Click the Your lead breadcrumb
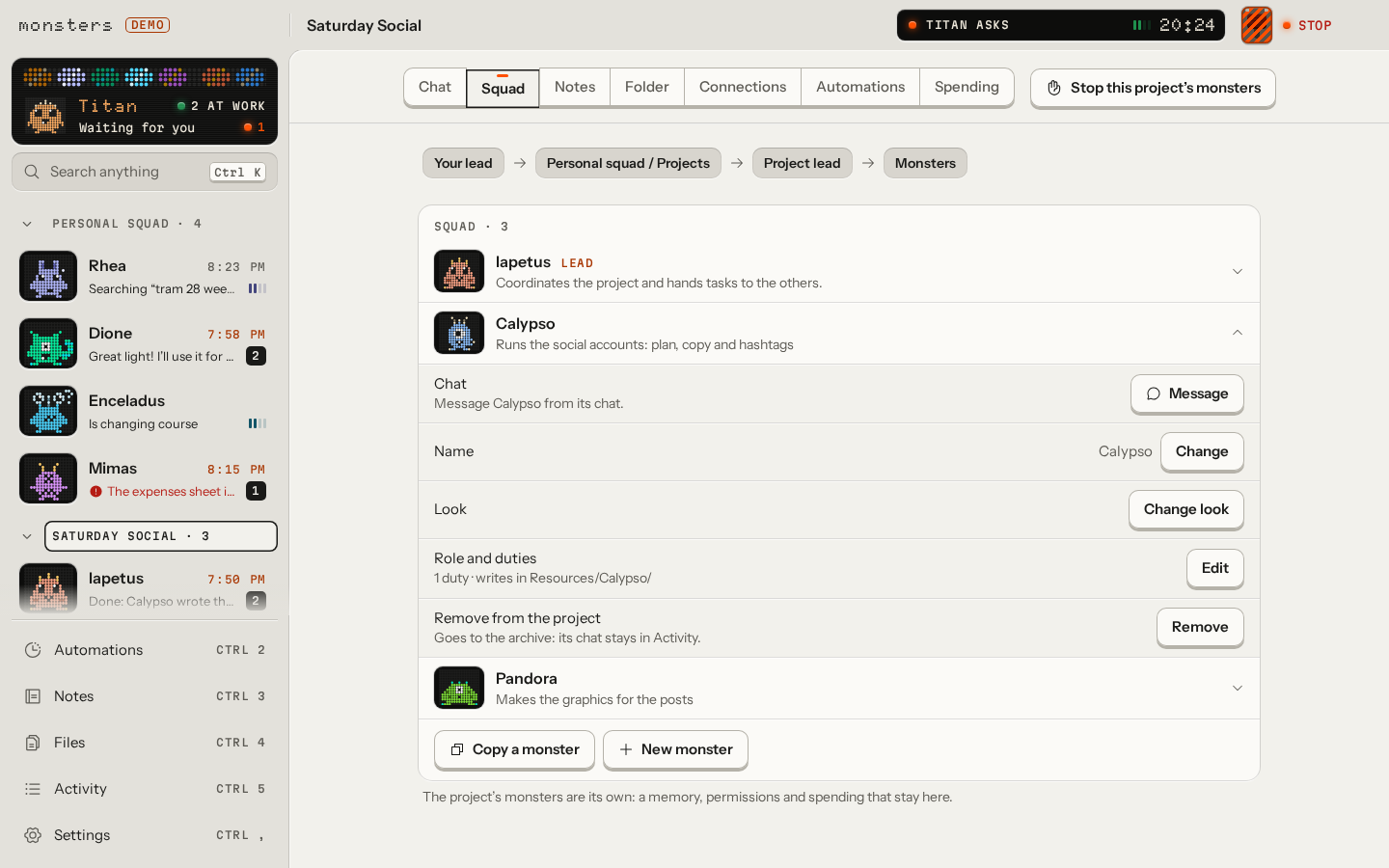This screenshot has height=868, width=1389. (x=463, y=163)
